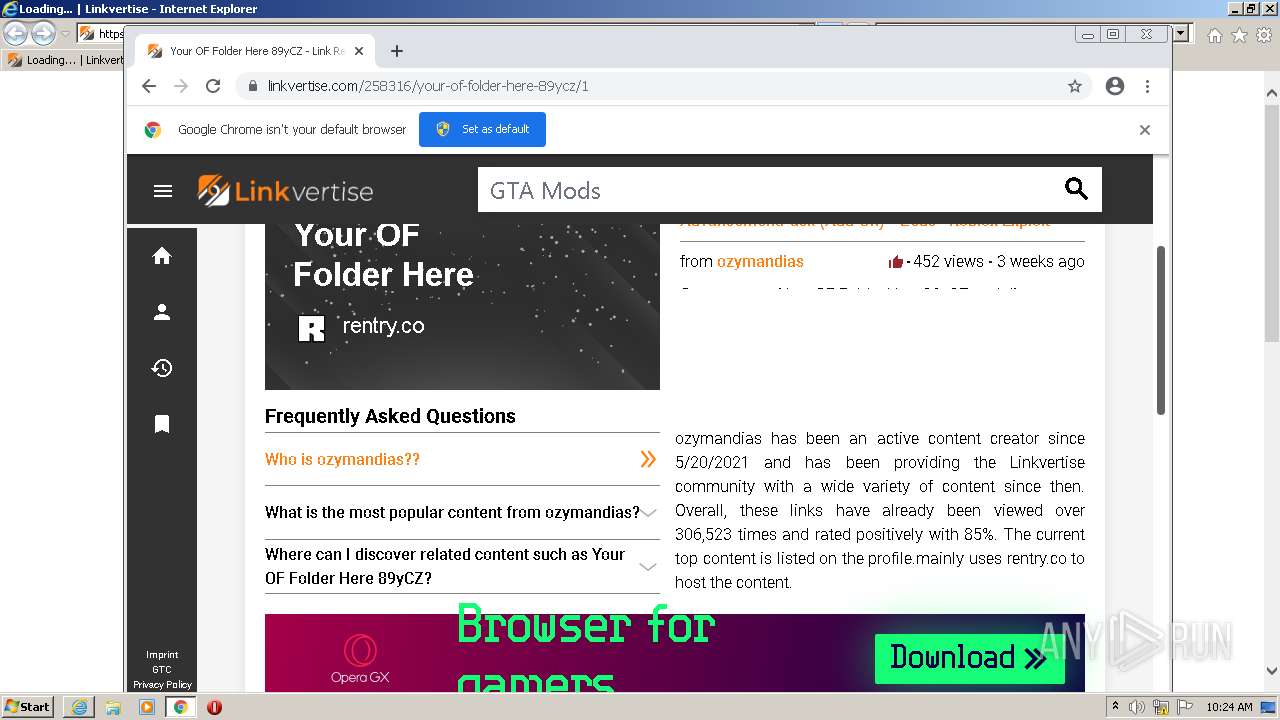Open a new Chrome tab
1280x720 pixels.
point(397,51)
